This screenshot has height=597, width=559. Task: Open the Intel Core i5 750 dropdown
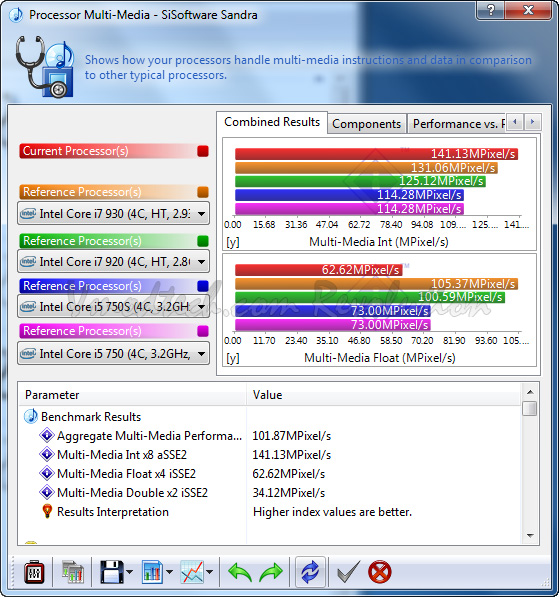[x=113, y=354]
